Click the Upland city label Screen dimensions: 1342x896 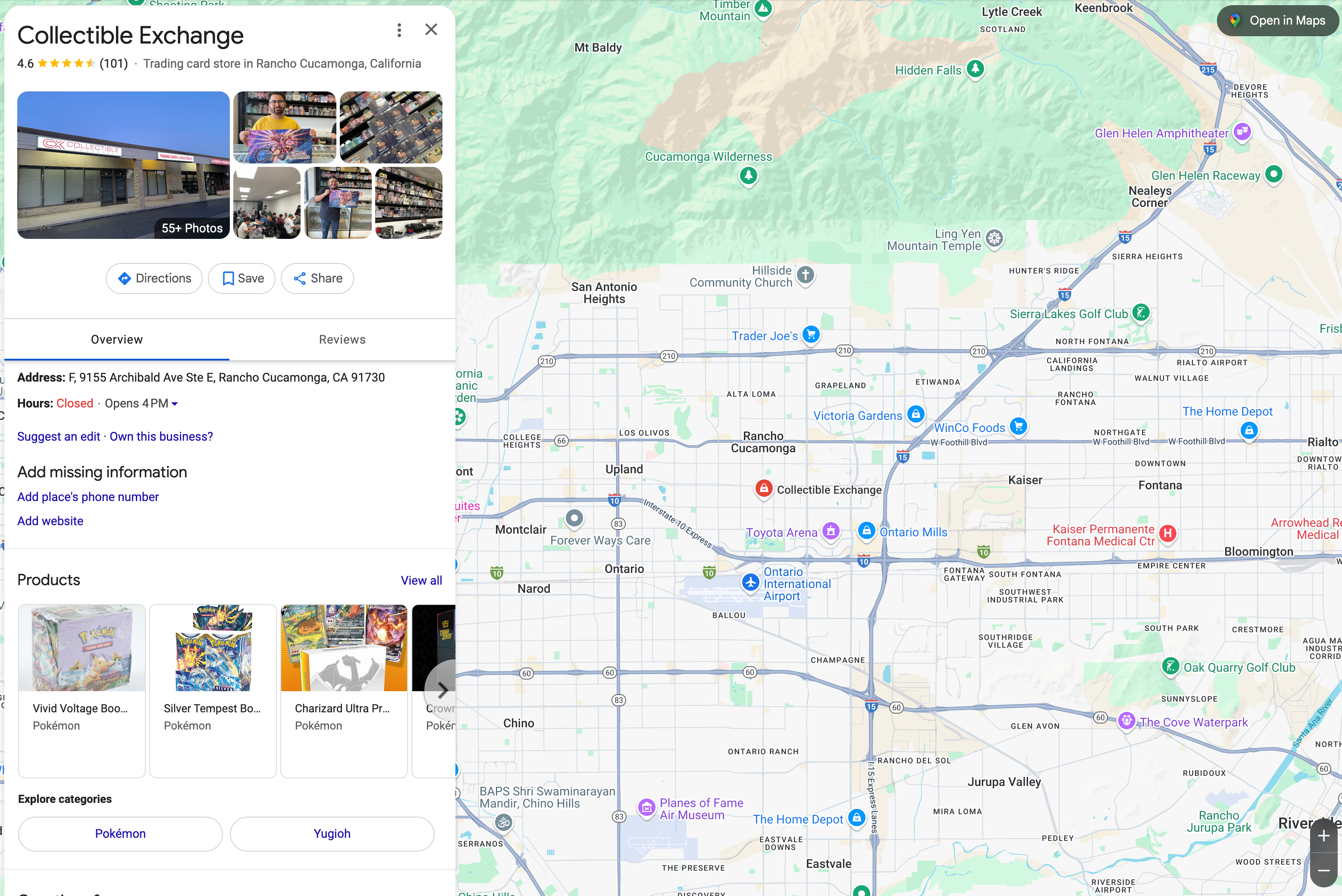624,469
